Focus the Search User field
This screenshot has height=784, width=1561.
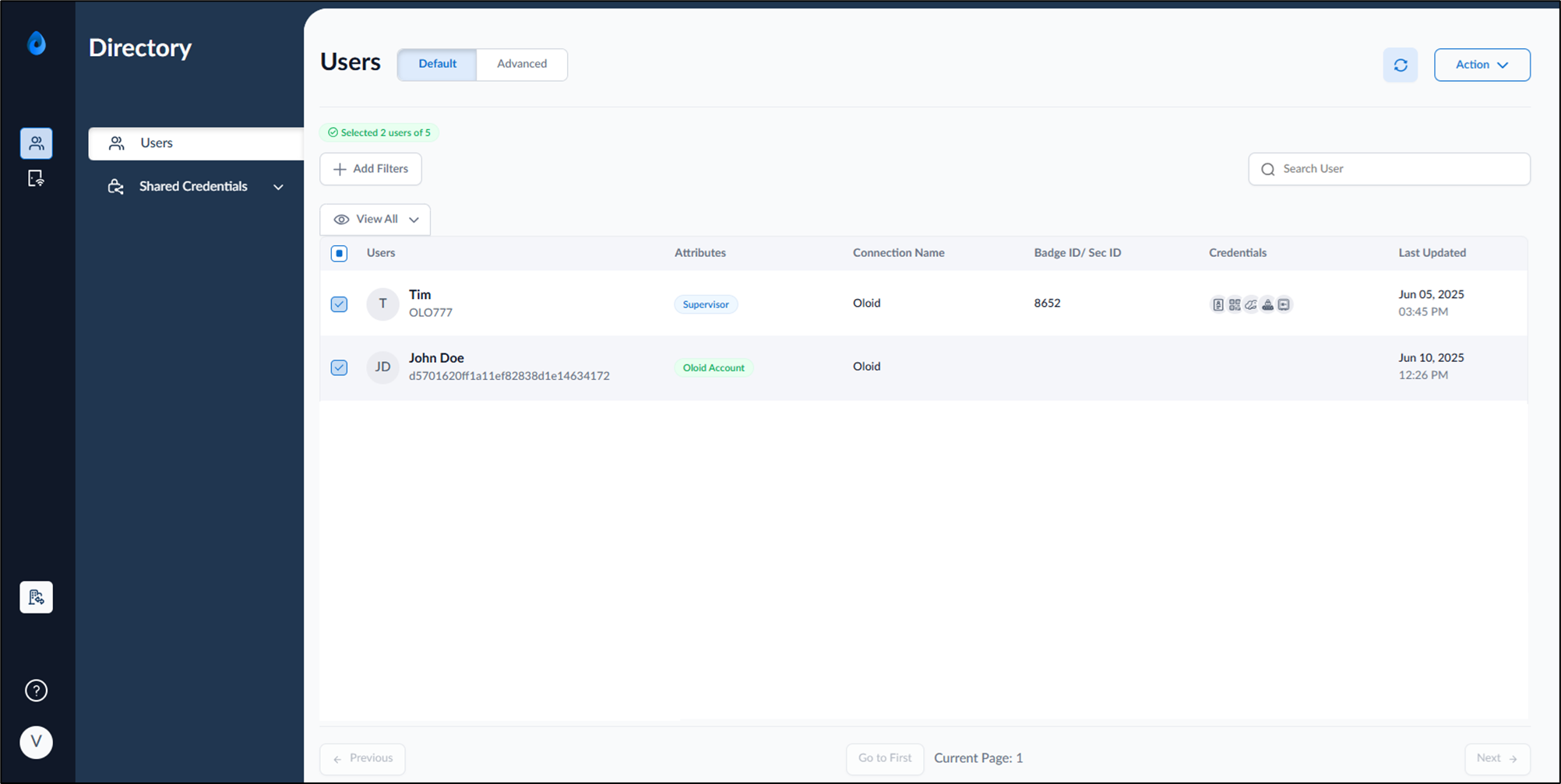pyautogui.click(x=1389, y=169)
